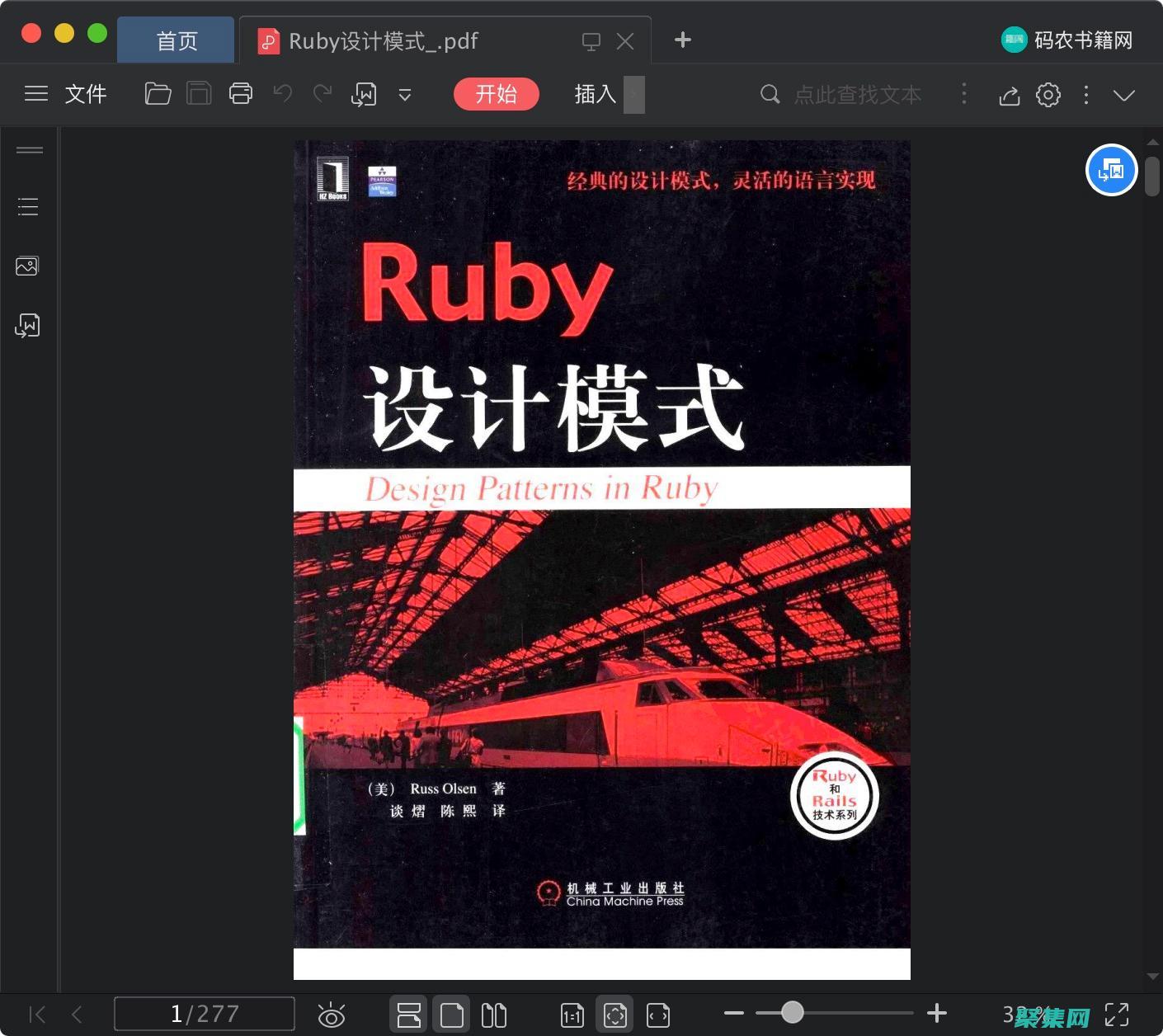The width and height of the screenshot is (1163, 1036).
Task: Toggle single page view mode
Action: coord(451,1014)
